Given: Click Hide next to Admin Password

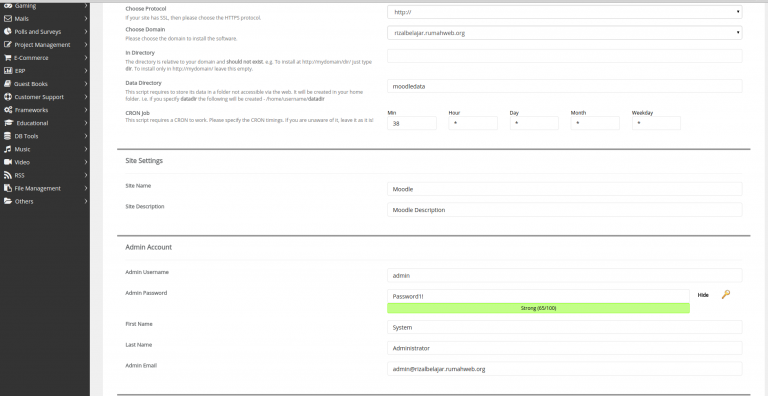Looking at the screenshot, I should pyautogui.click(x=703, y=295).
